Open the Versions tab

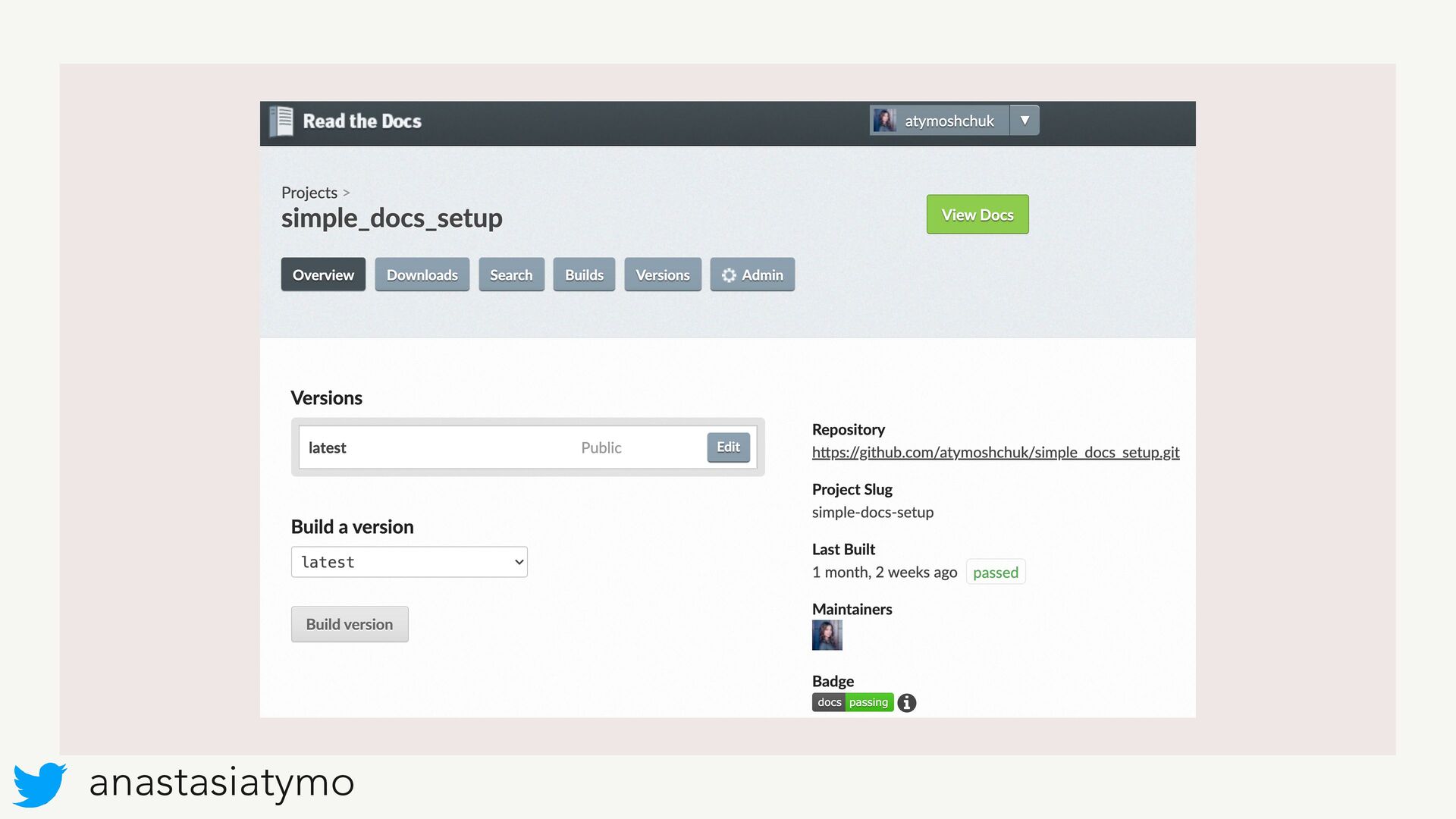pos(662,275)
